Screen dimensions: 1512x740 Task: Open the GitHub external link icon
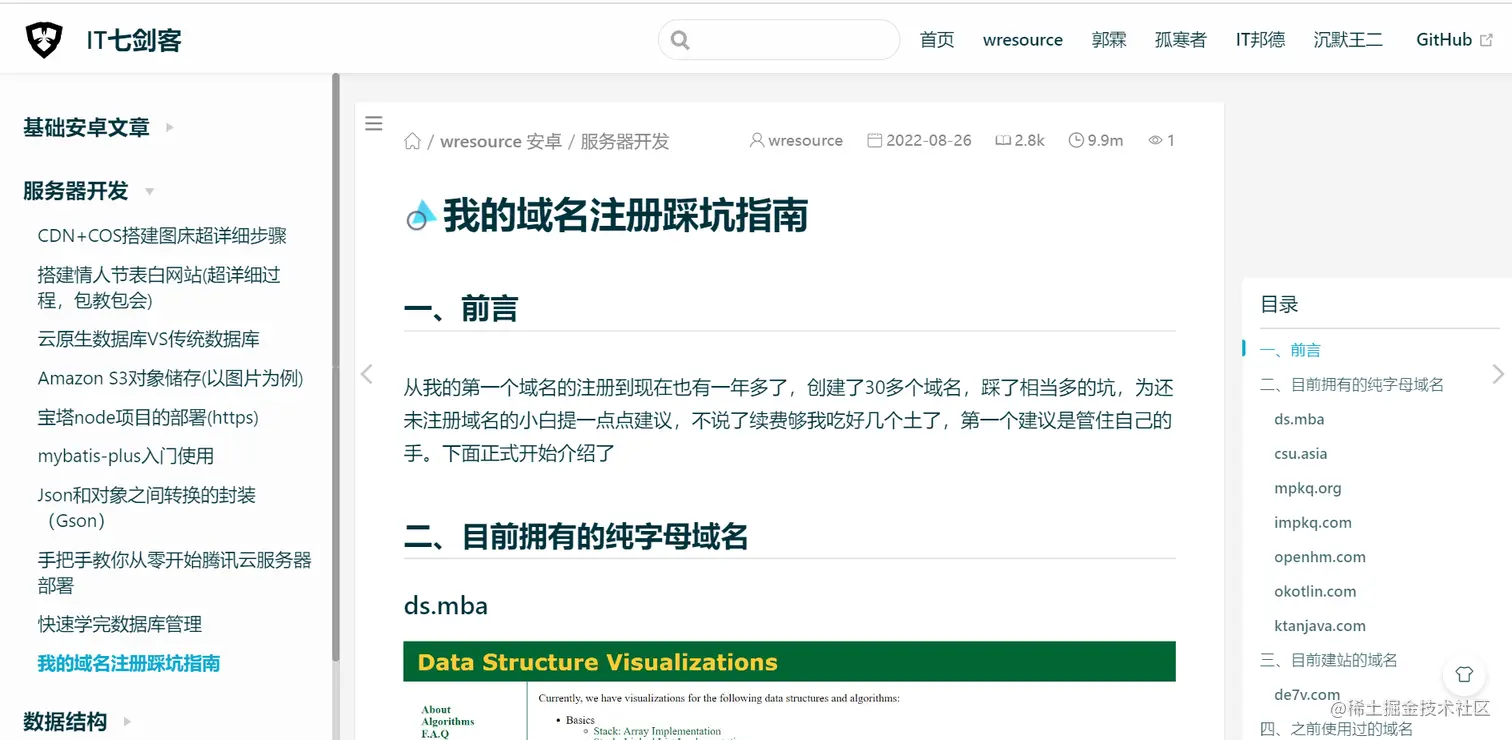pyautogui.click(x=1486, y=40)
